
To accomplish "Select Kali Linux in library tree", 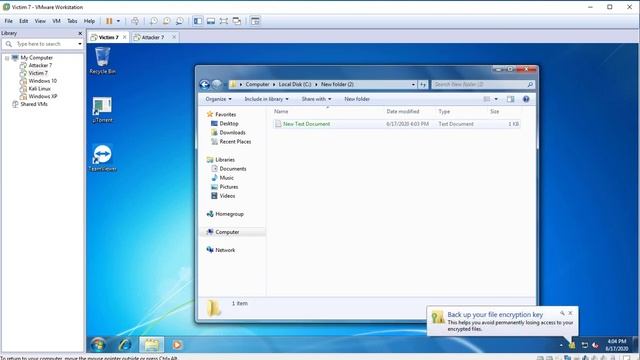I will pos(40,89).
